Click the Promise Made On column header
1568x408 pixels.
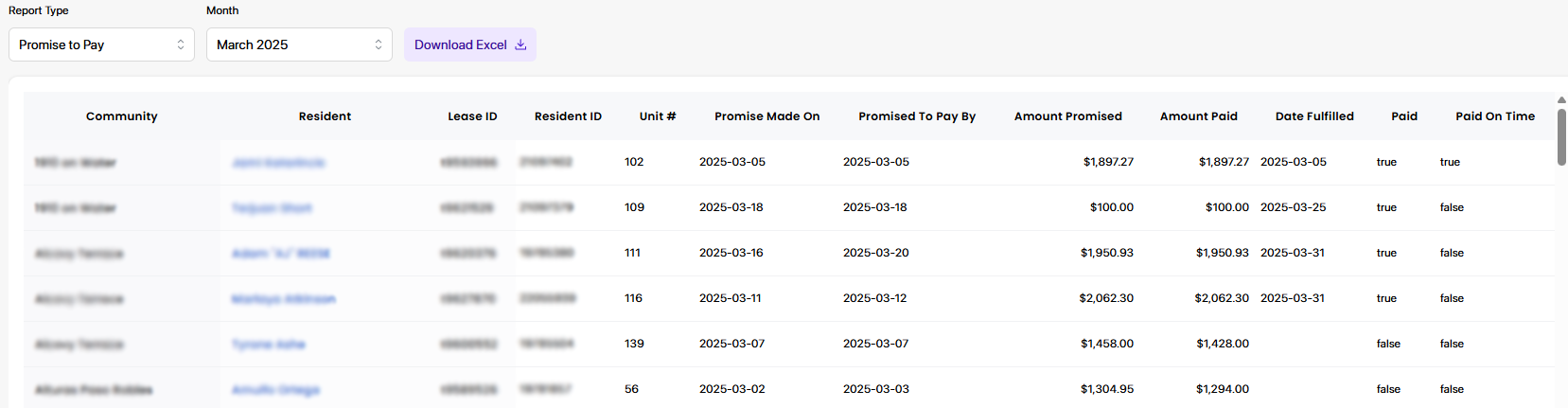[x=767, y=116]
